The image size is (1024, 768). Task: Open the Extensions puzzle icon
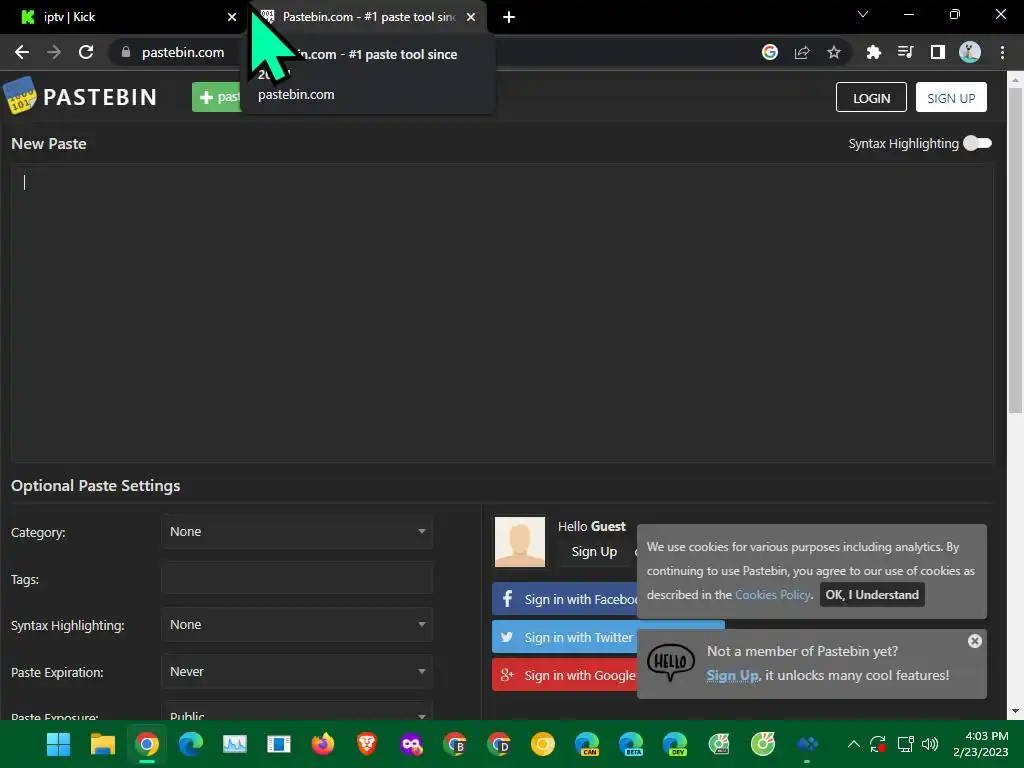click(x=873, y=52)
